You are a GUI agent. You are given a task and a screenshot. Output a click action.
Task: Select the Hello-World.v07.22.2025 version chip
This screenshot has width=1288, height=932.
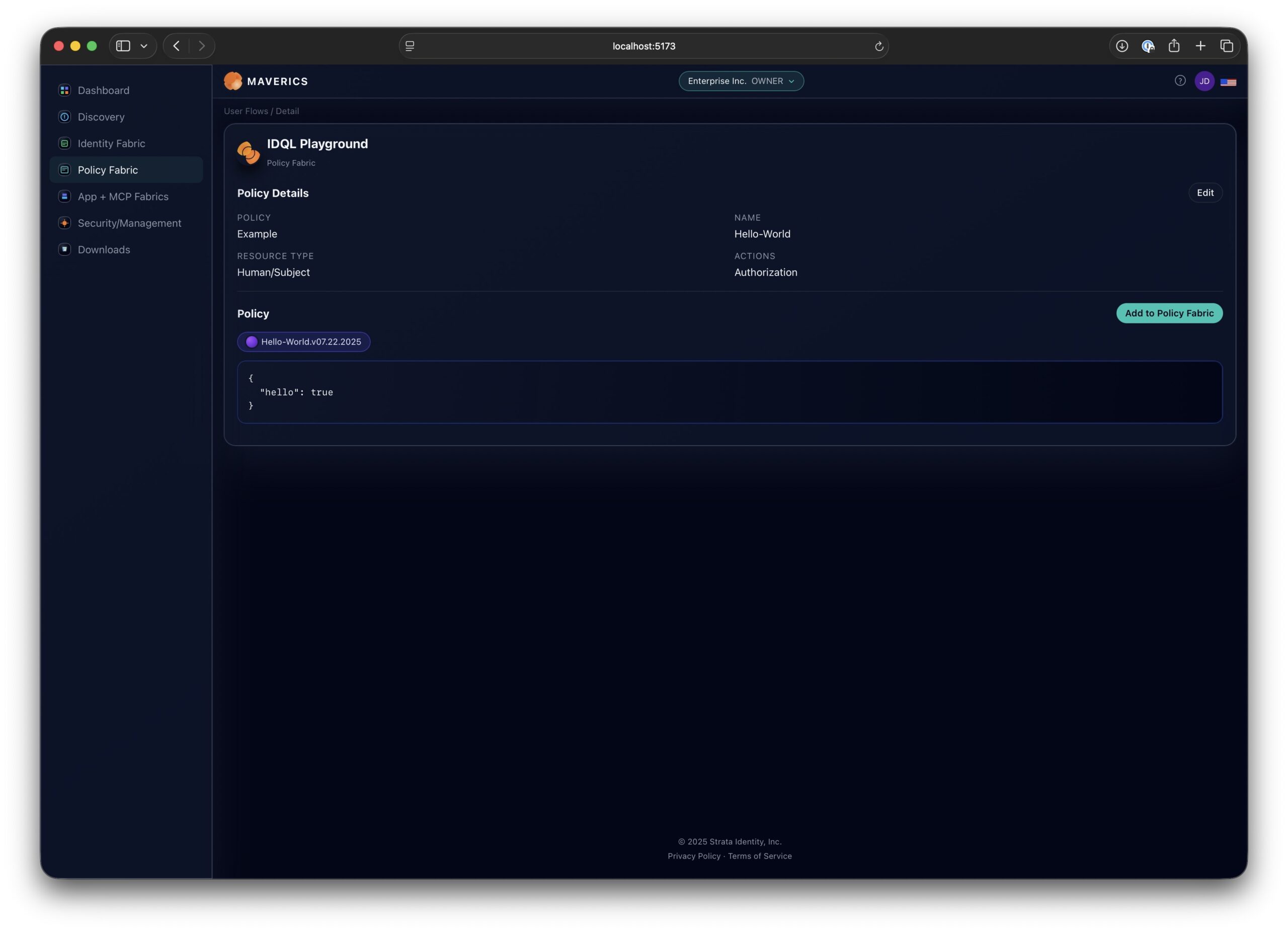coord(304,342)
